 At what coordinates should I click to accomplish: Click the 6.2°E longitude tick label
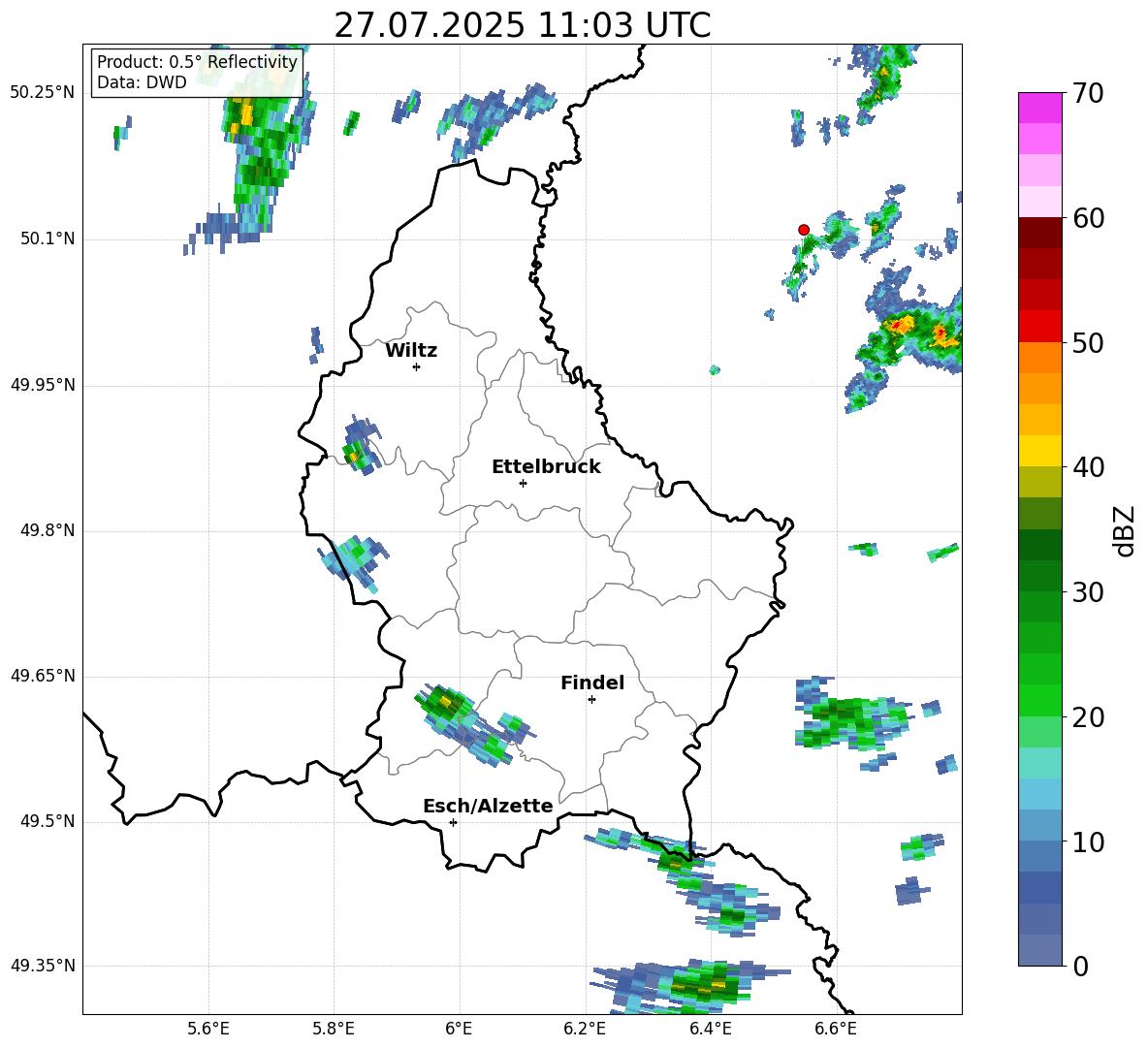[x=585, y=1029]
